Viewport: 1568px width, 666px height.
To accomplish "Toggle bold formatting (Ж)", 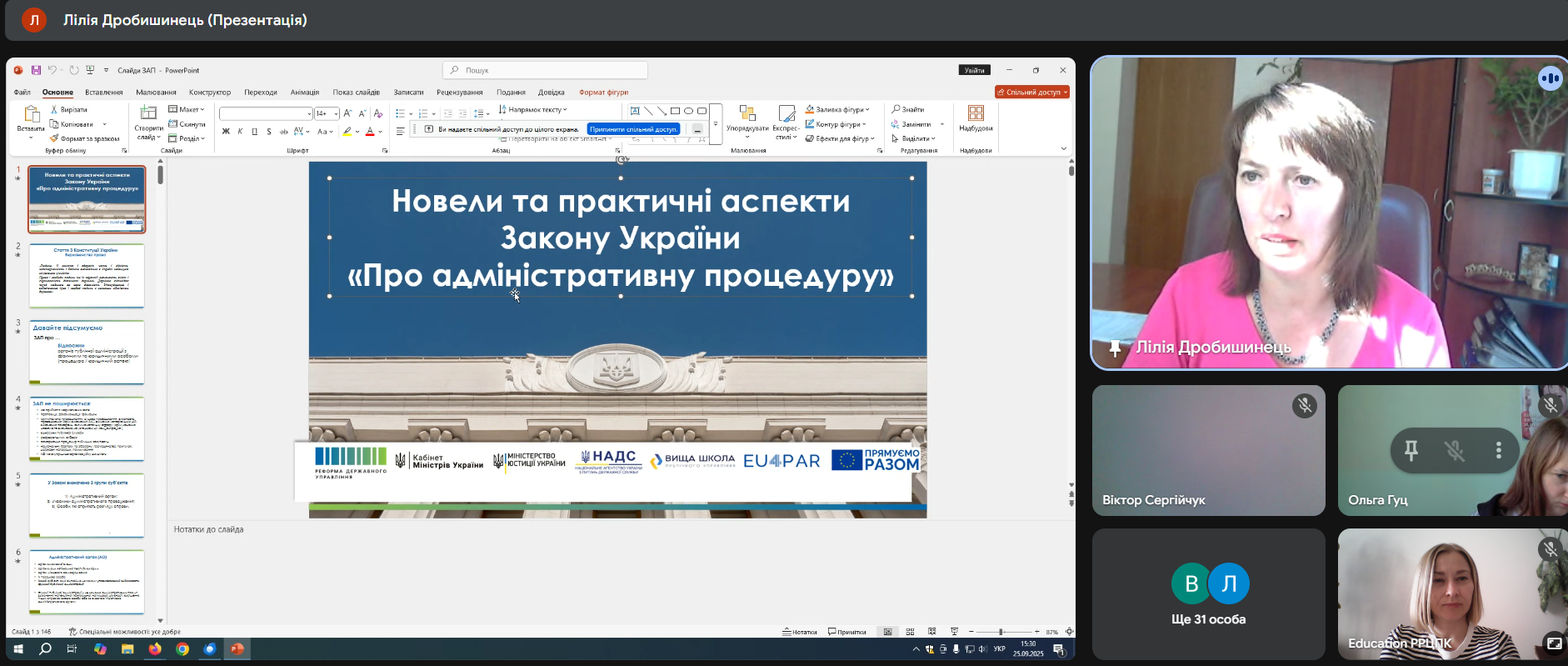I will point(226,132).
